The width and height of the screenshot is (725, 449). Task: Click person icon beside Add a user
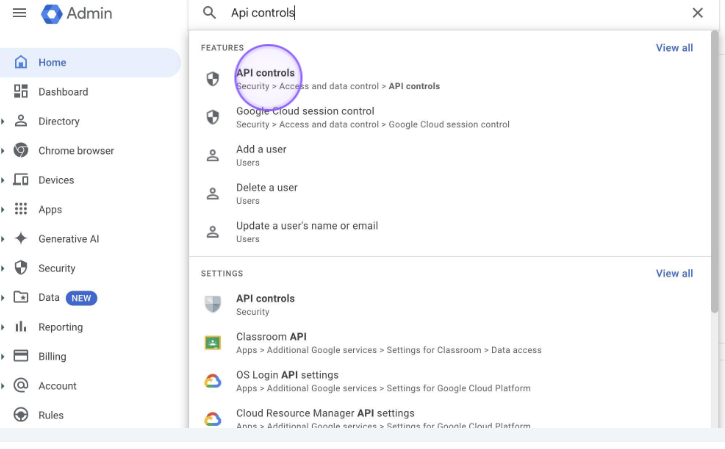point(213,155)
